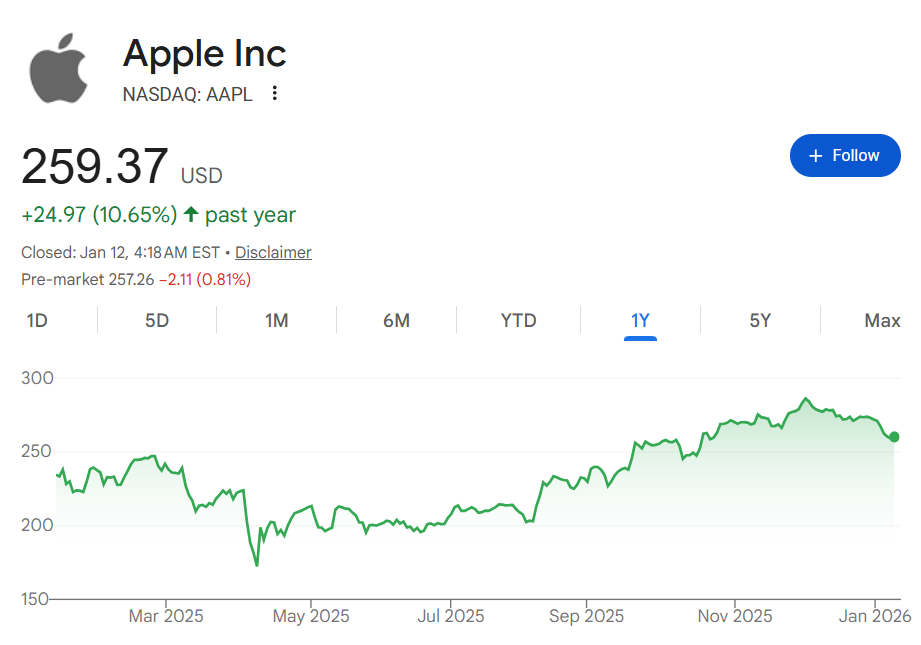Click the Apple logo icon
Screen dimensions: 921x645
pos(59,69)
